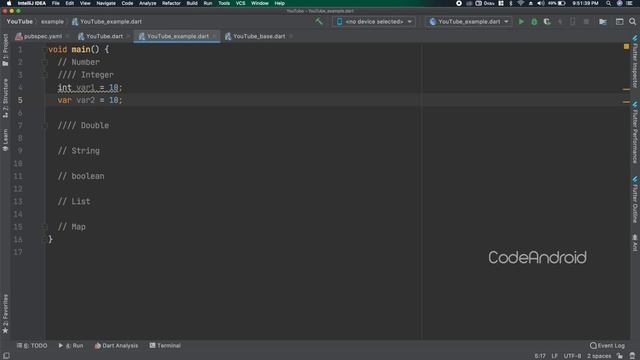Click the yellow analysis status indicator
The height and width of the screenshot is (360, 640).
pyautogui.click(x=627, y=47)
